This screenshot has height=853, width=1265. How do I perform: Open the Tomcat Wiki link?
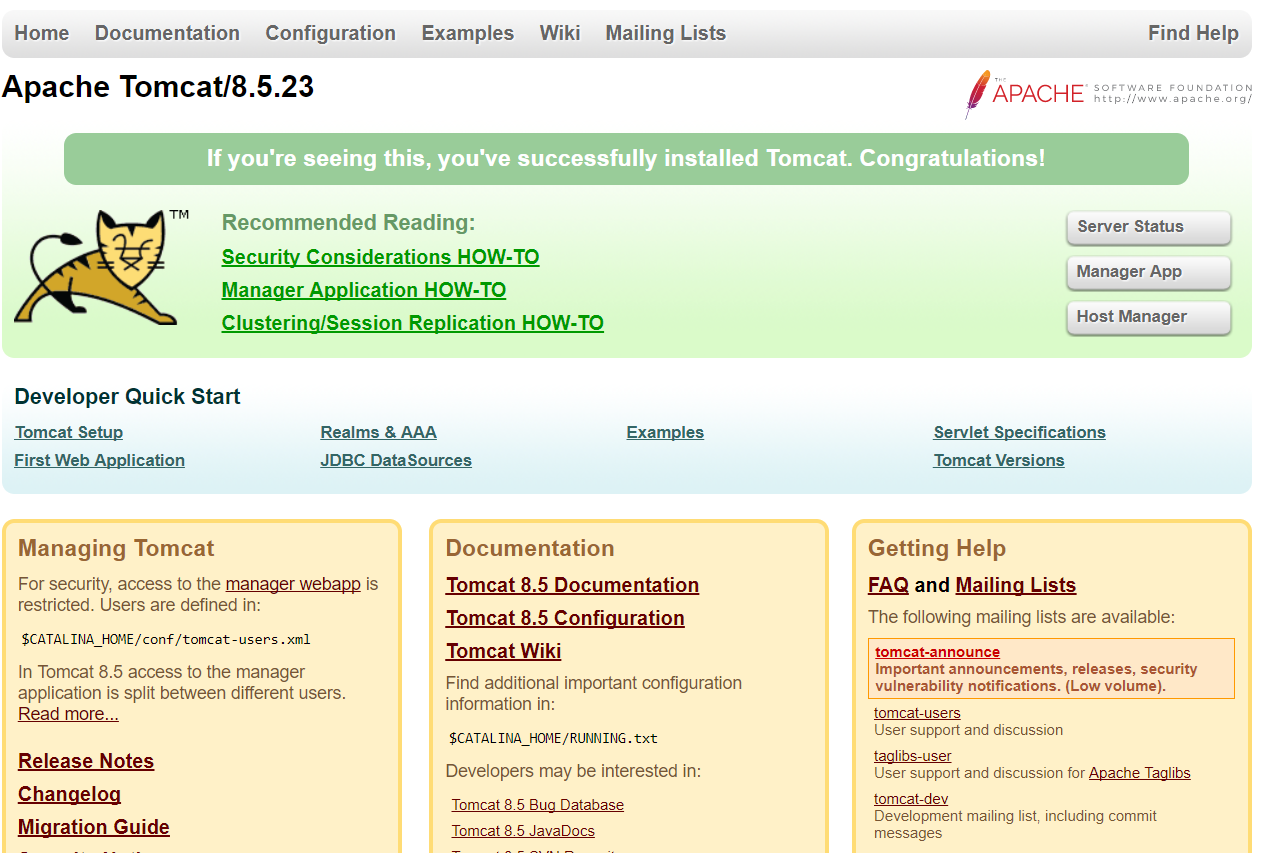pos(504,651)
